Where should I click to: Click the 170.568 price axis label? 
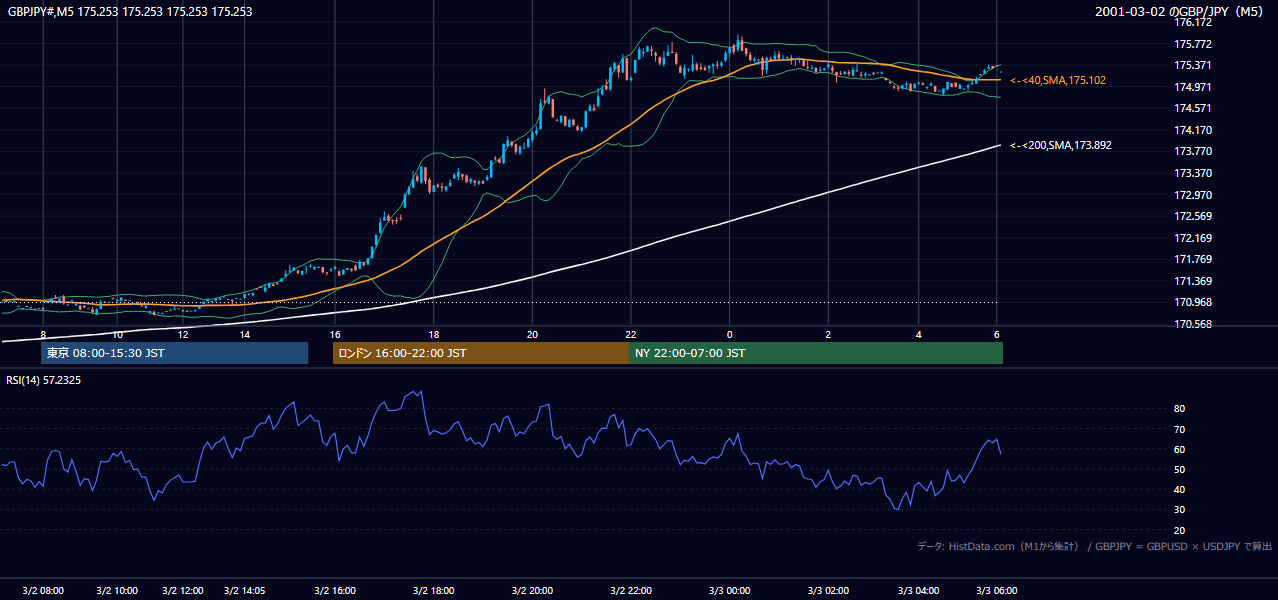coord(1192,324)
